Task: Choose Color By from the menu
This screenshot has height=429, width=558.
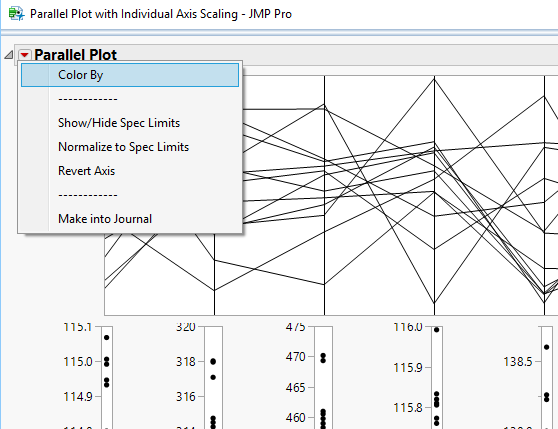Action: click(130, 75)
